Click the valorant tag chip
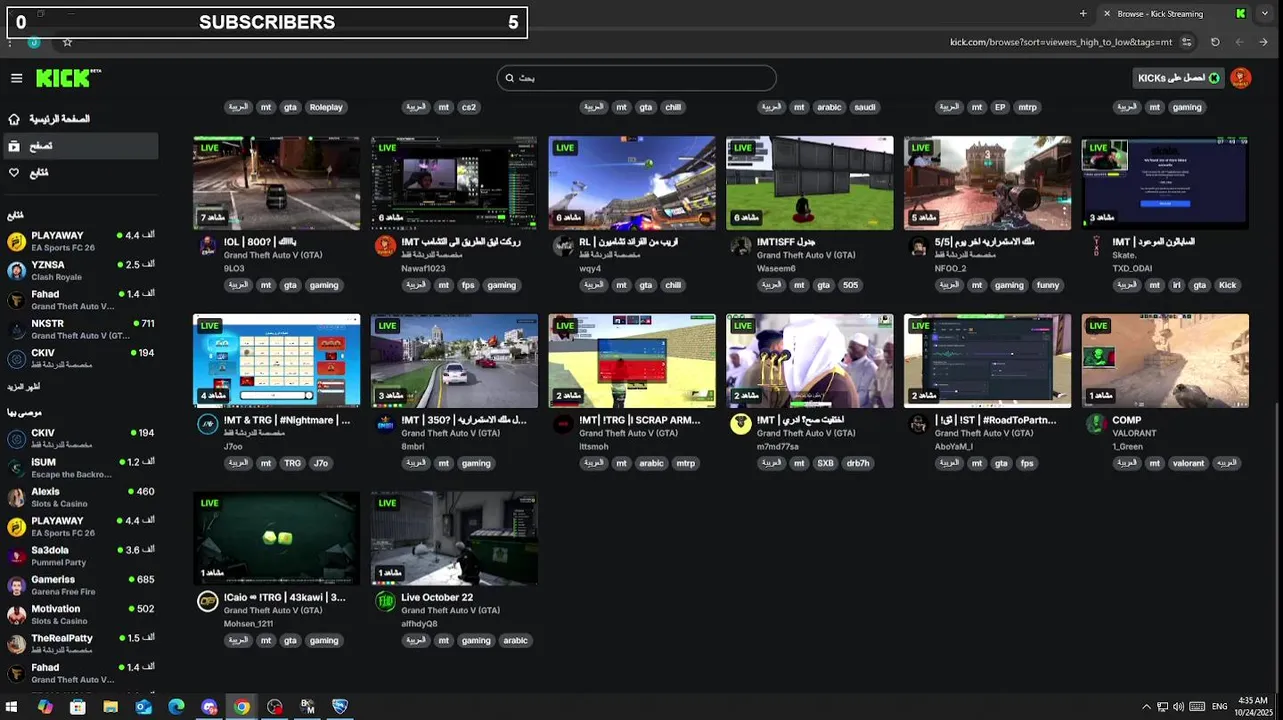Viewport: 1283px width, 720px height. [1188, 463]
